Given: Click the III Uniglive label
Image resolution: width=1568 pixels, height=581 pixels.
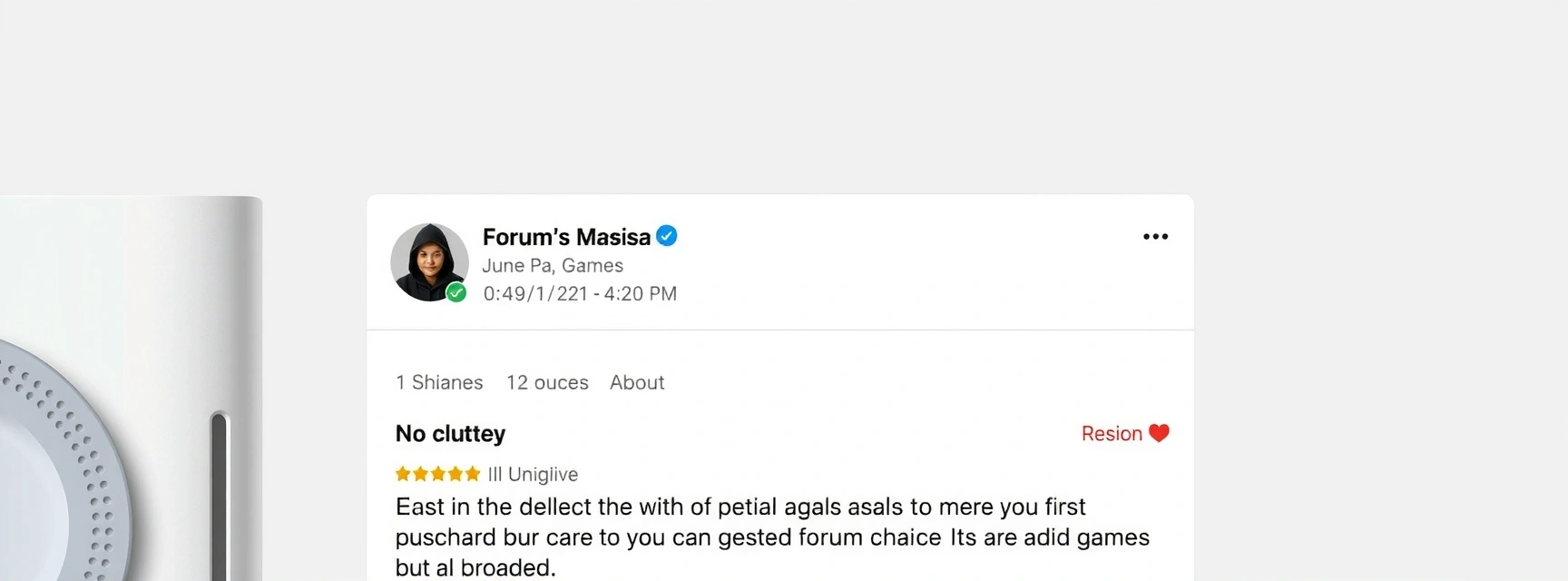Looking at the screenshot, I should click(533, 475).
